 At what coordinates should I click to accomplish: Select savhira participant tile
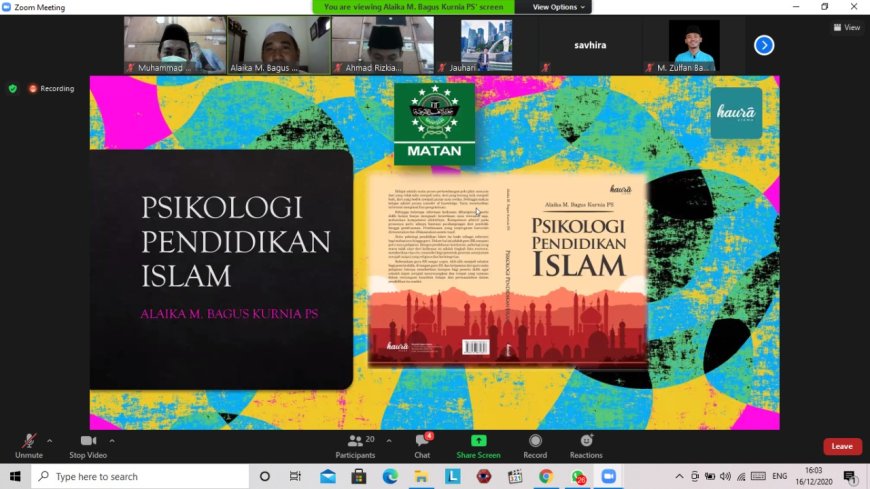coord(590,45)
